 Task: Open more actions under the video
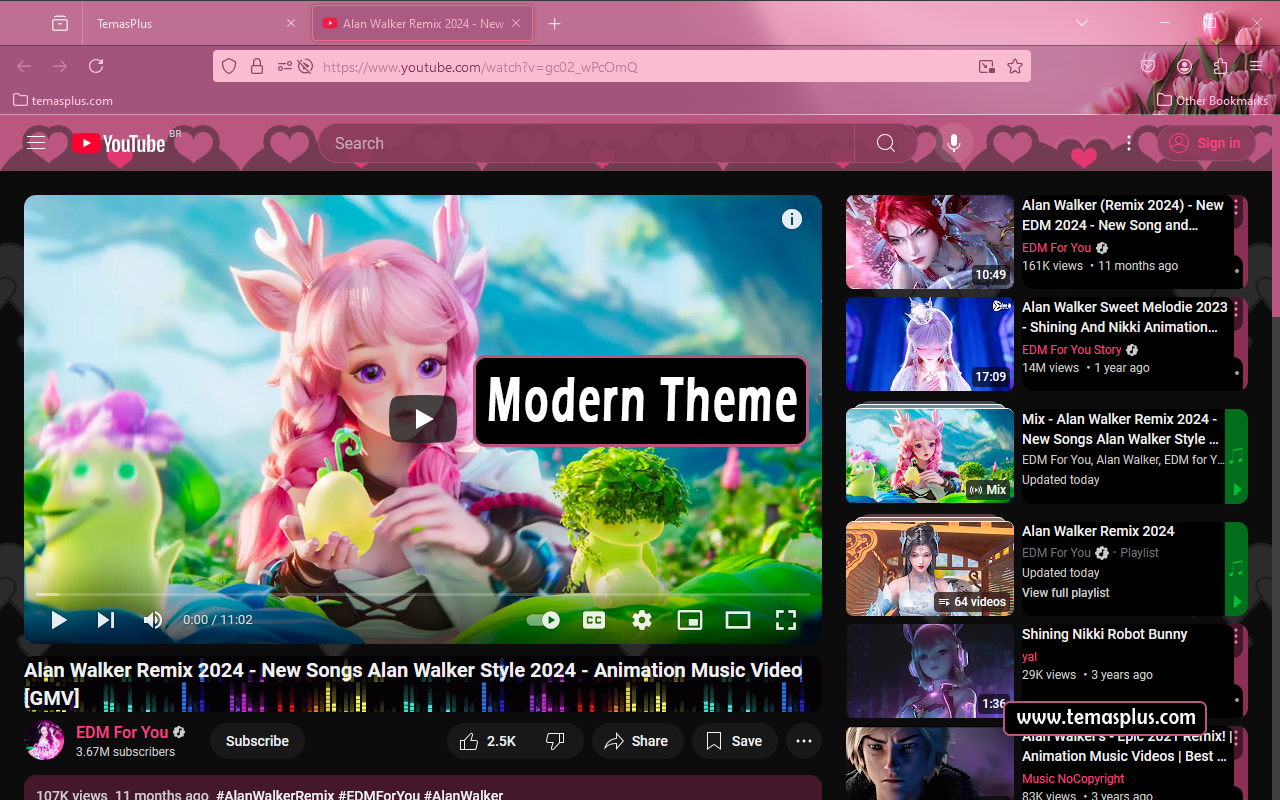point(804,741)
